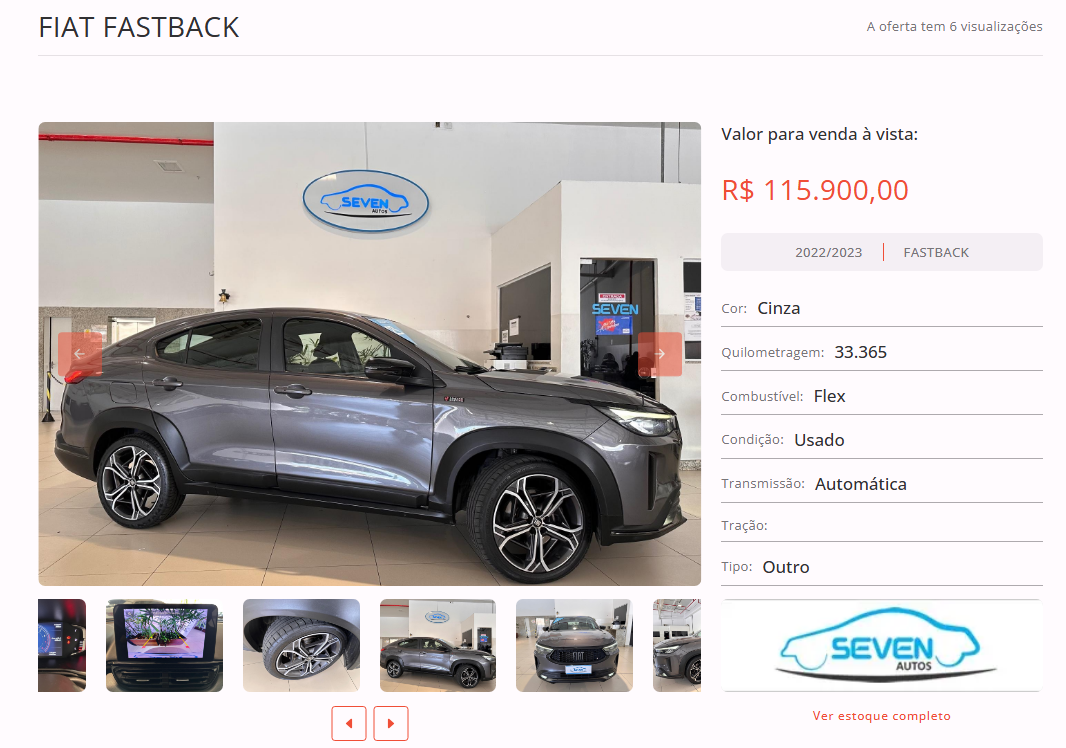
Task: Click the Transmissão Automática row
Action: pos(882,483)
